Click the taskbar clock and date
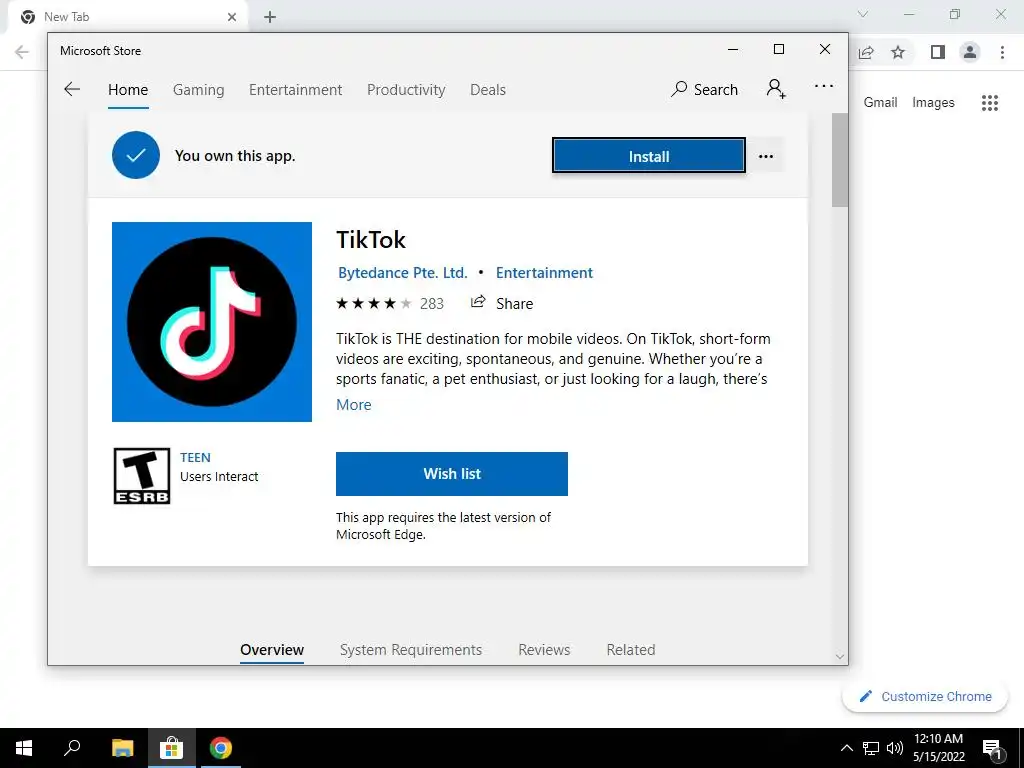Viewport: 1024px width, 768px height. coord(938,748)
